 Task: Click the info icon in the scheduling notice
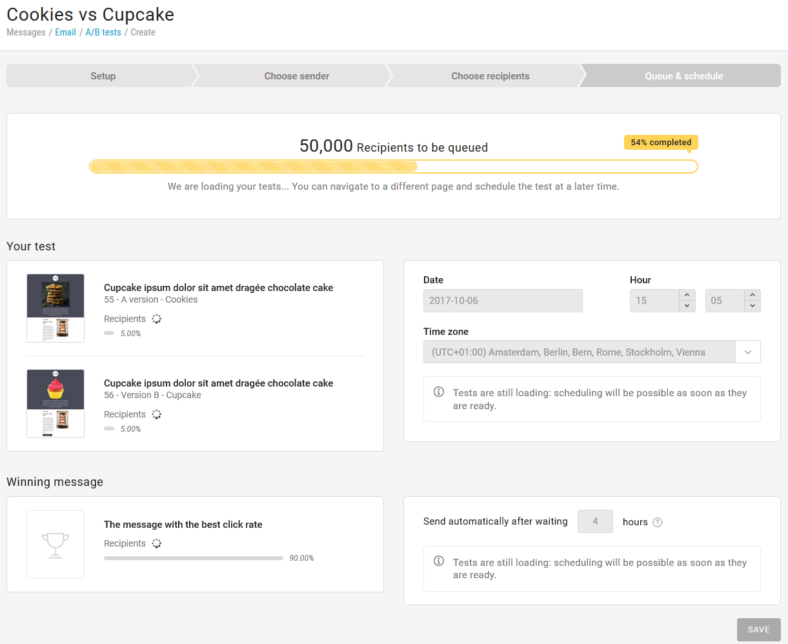click(x=438, y=393)
